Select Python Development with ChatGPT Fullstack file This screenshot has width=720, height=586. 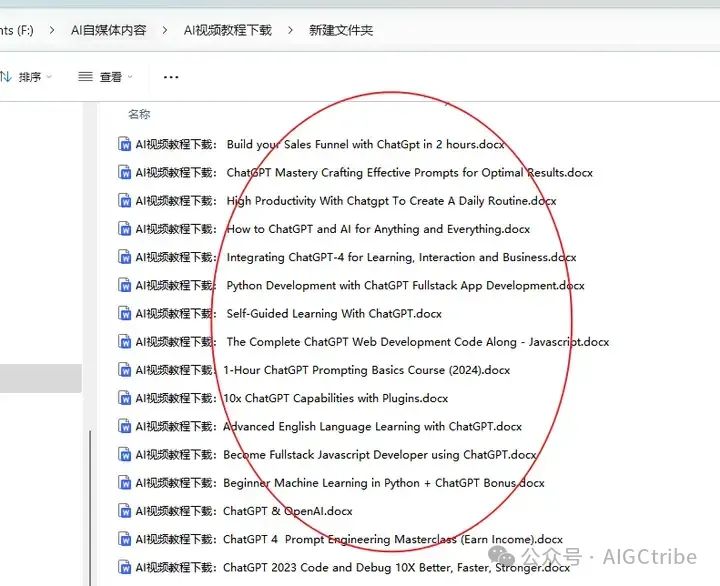point(351,285)
